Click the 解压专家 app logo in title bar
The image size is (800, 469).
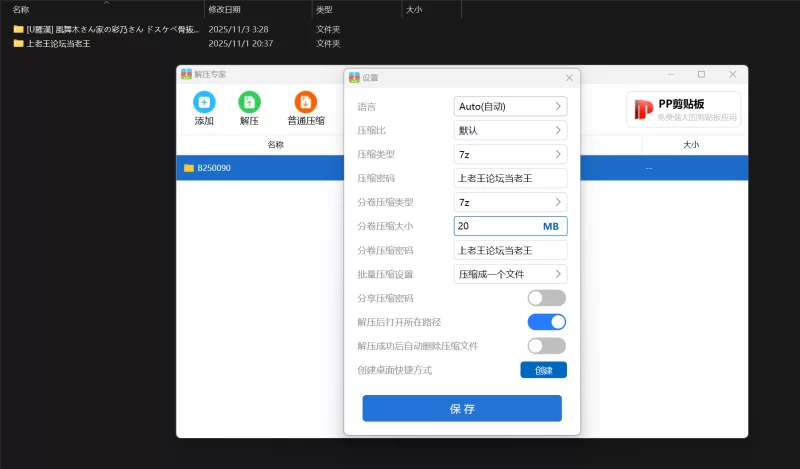point(186,74)
